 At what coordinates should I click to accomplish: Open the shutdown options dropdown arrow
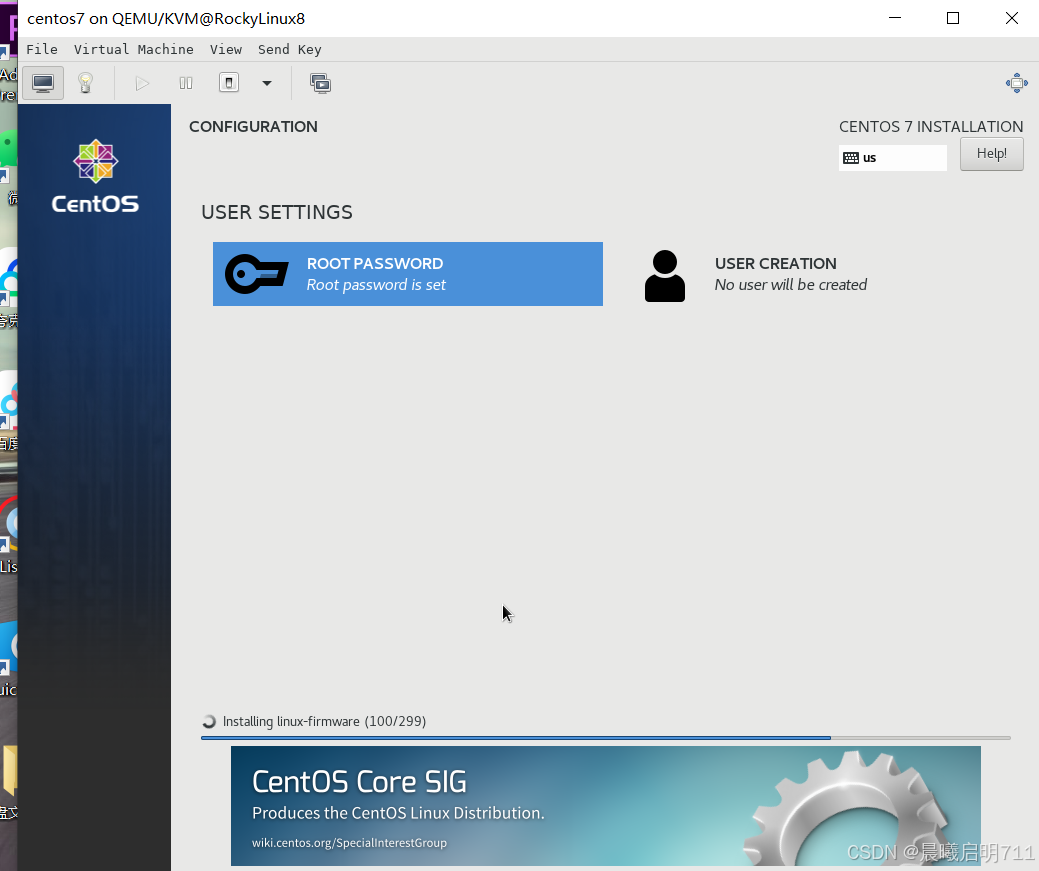(x=266, y=83)
